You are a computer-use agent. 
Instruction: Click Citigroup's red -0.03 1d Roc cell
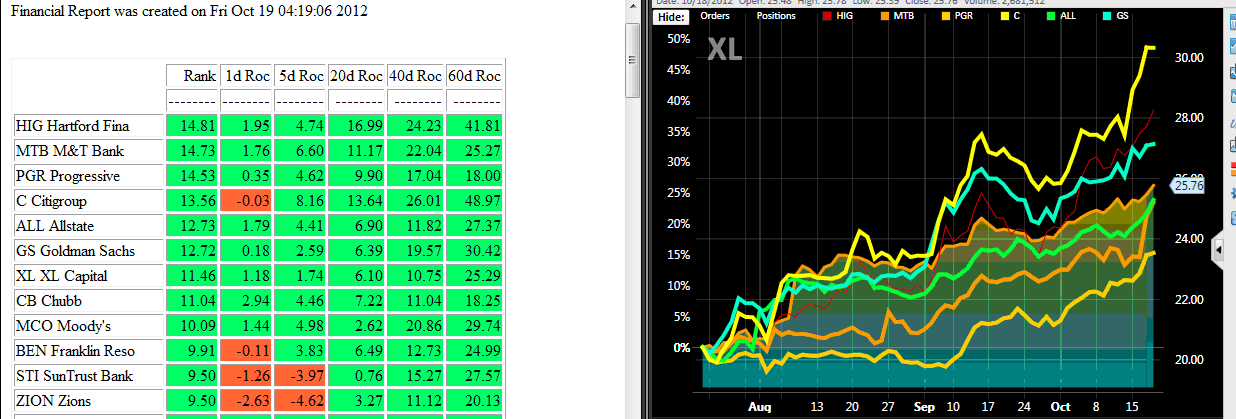pos(246,201)
